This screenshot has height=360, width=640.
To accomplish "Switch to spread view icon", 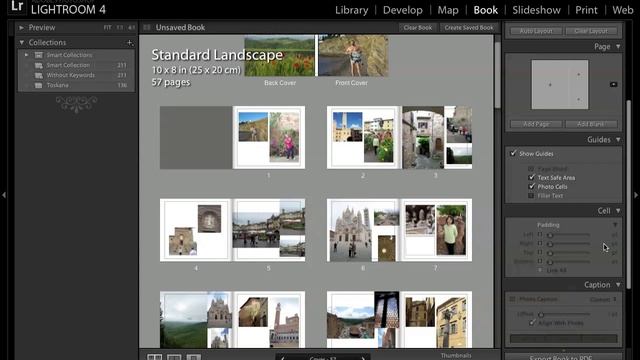I will (x=174, y=357).
